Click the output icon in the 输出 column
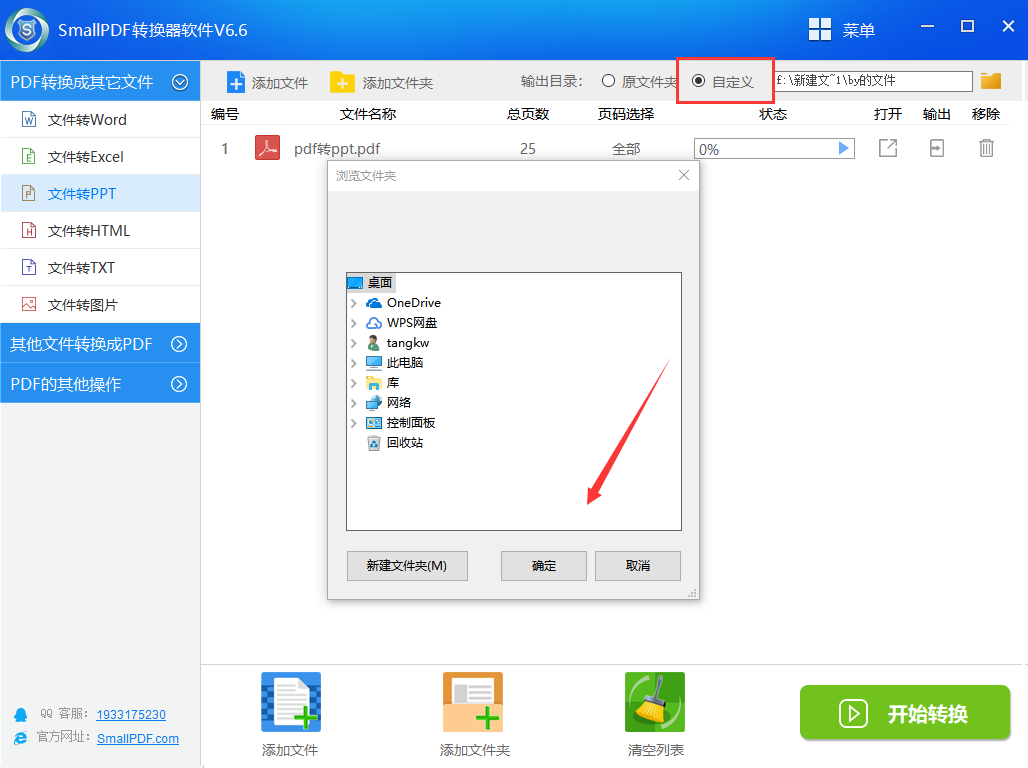Image resolution: width=1028 pixels, height=768 pixels. 936,148
